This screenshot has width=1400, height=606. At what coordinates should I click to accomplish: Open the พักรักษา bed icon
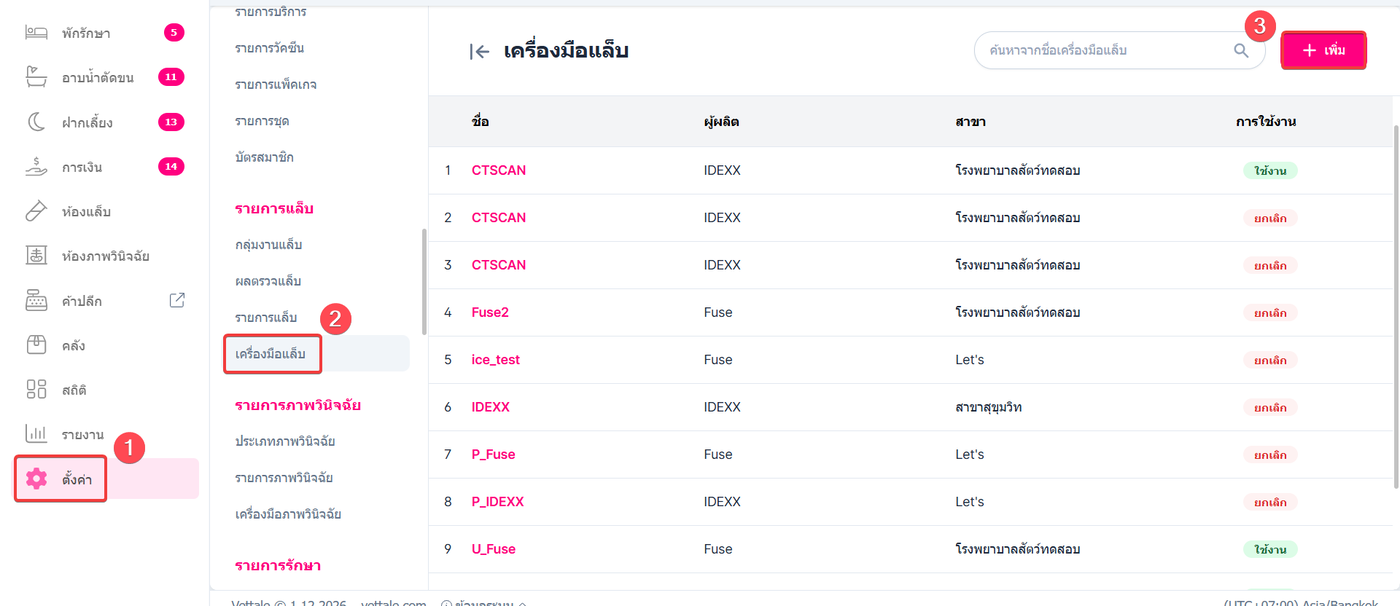(x=37, y=33)
